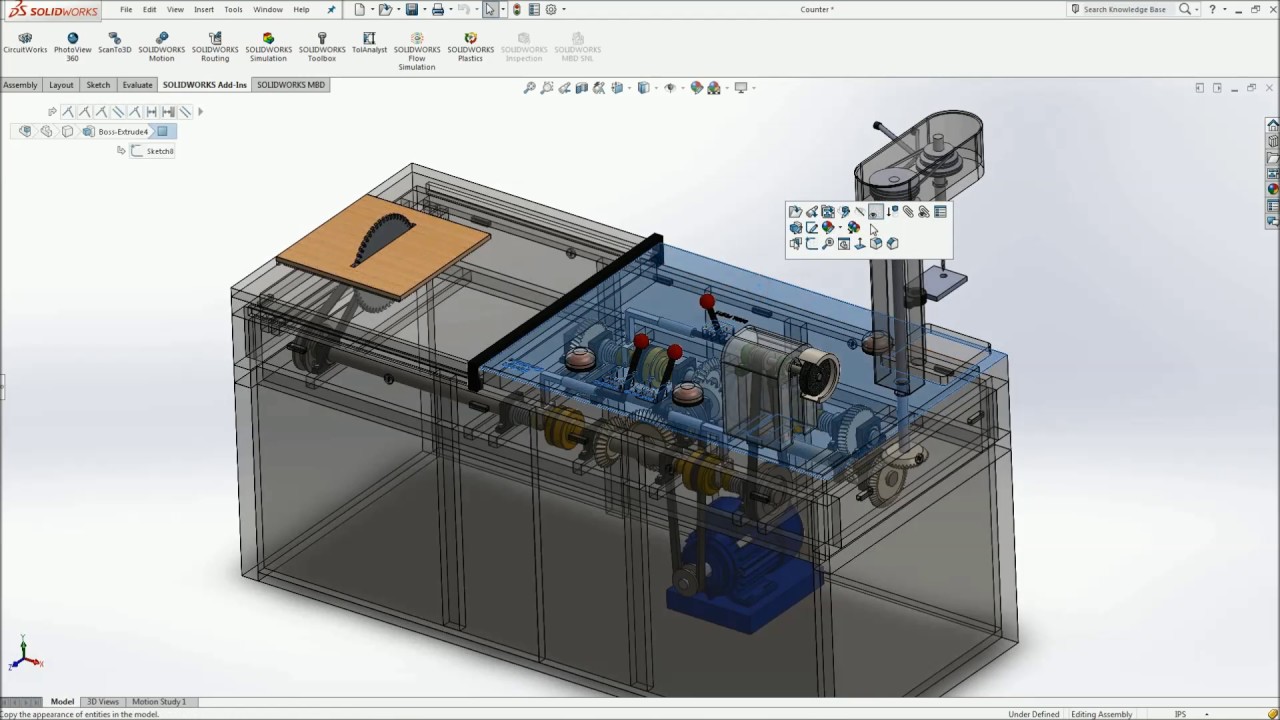The height and width of the screenshot is (720, 1280).
Task: Open the unit system IPS dropdown
Action: [1208, 714]
